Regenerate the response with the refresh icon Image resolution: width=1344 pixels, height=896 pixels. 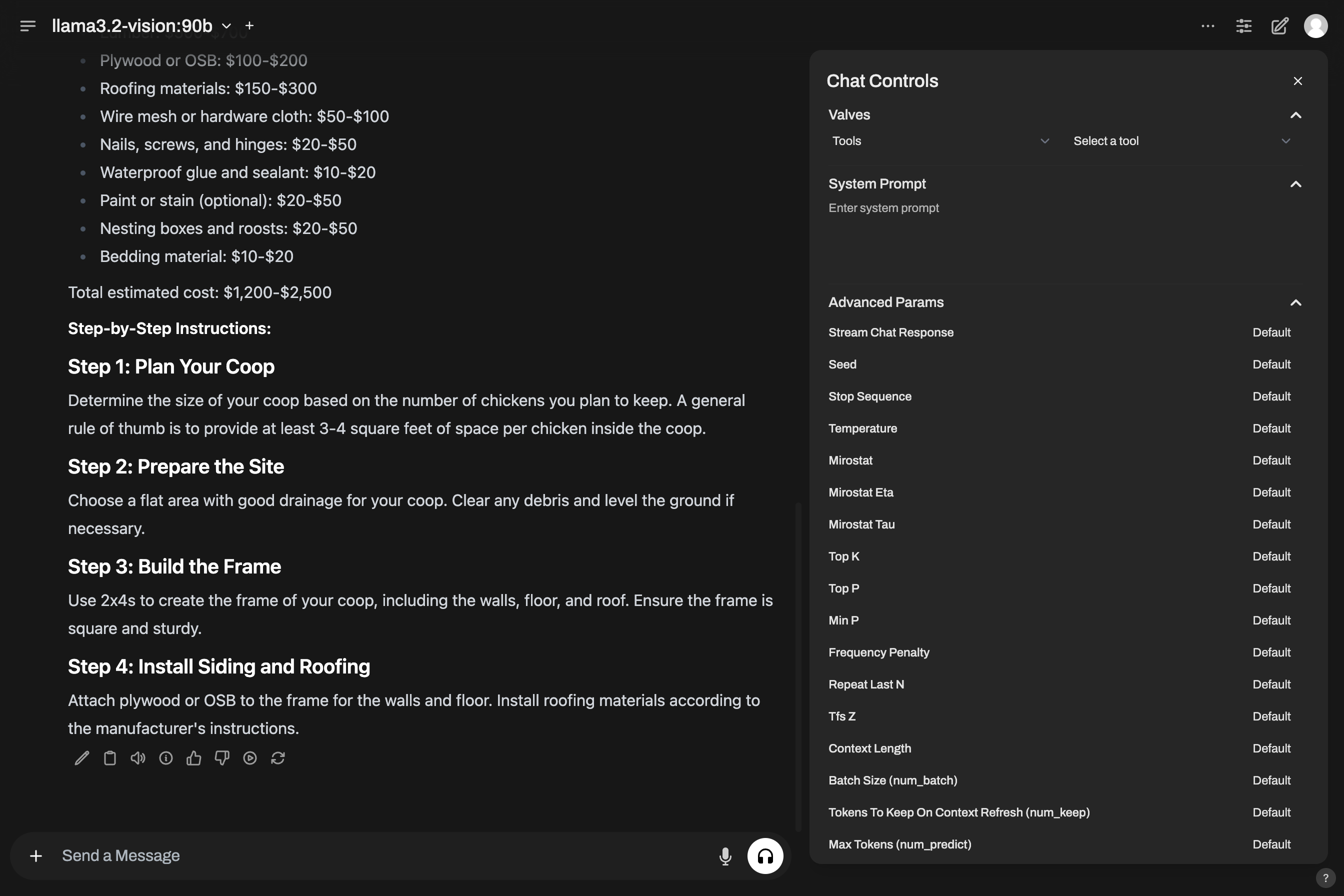click(x=277, y=757)
